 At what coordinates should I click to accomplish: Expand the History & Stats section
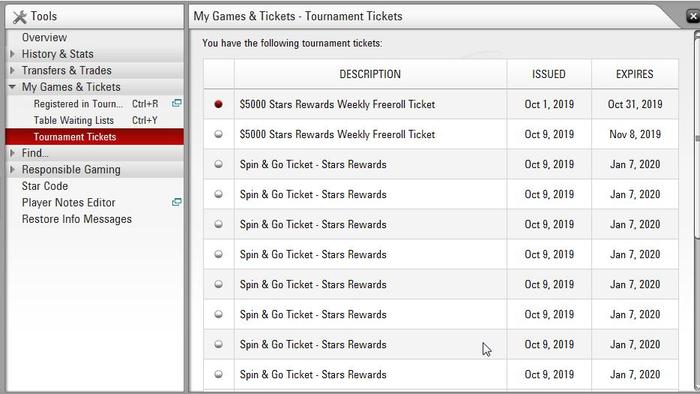(x=12, y=54)
